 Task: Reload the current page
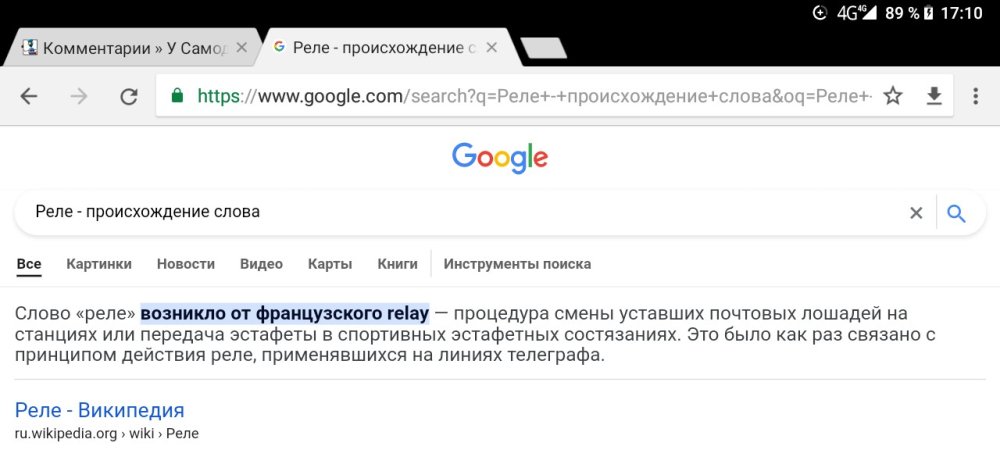point(128,96)
